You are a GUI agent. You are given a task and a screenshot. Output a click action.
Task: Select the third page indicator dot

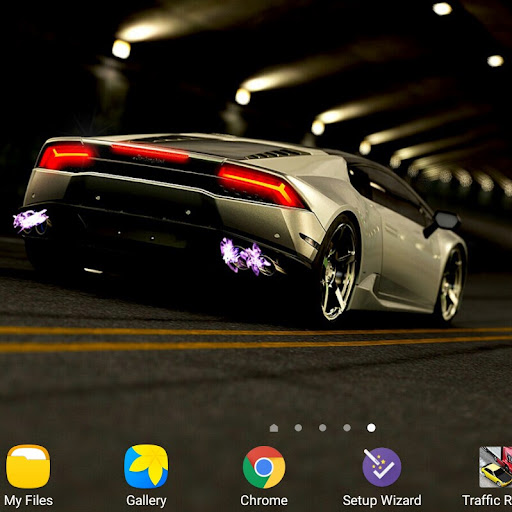tap(323, 428)
